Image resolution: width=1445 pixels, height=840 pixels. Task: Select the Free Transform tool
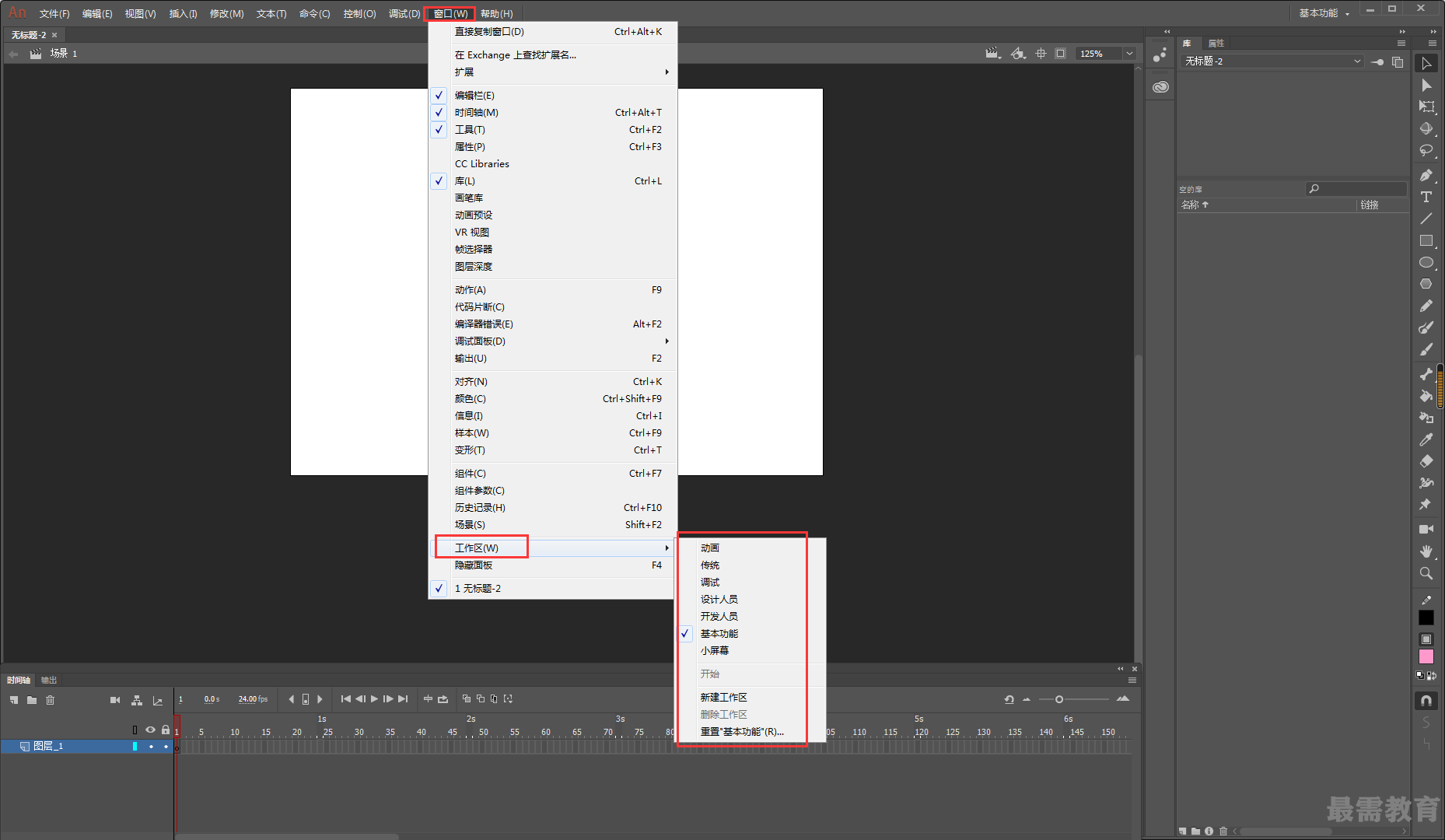[x=1426, y=107]
